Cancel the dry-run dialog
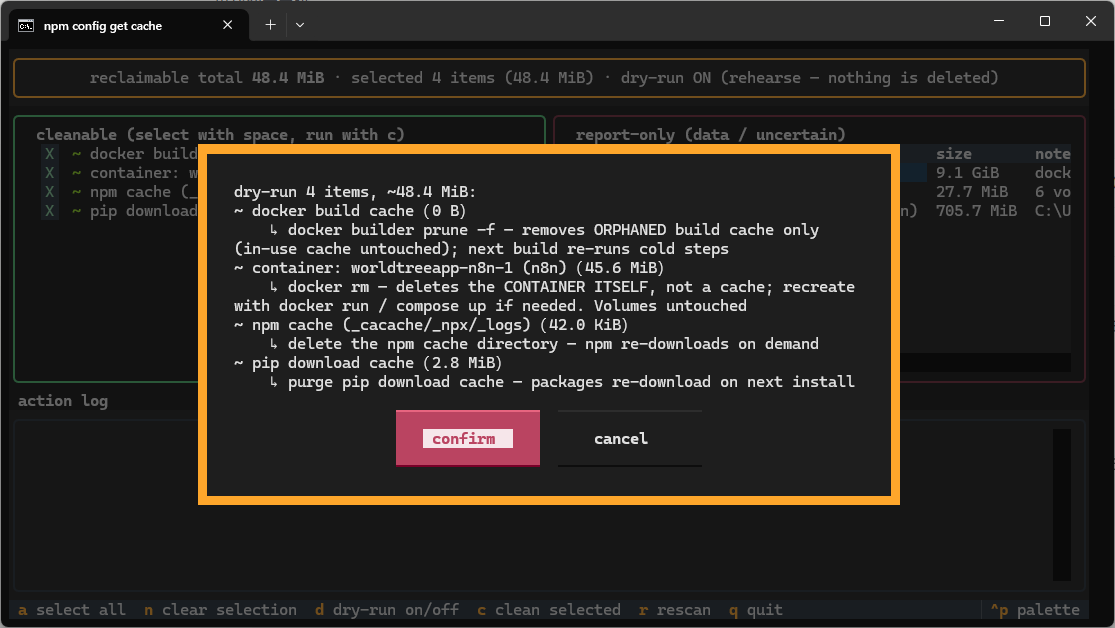Viewport: 1115px width, 628px height. (629, 438)
